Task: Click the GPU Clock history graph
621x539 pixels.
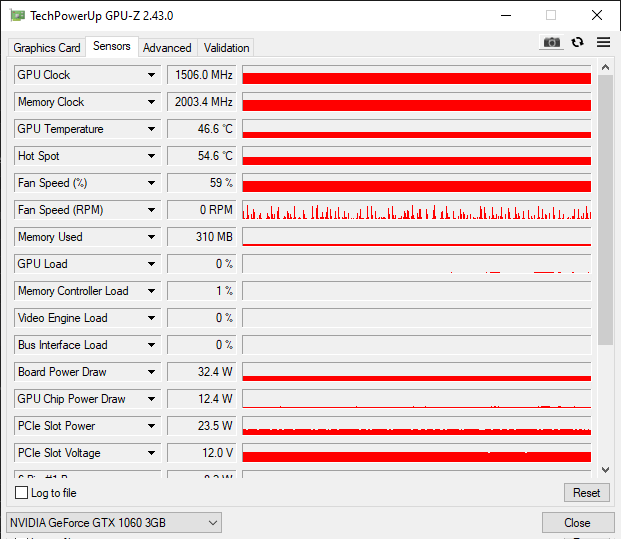Action: click(x=417, y=75)
